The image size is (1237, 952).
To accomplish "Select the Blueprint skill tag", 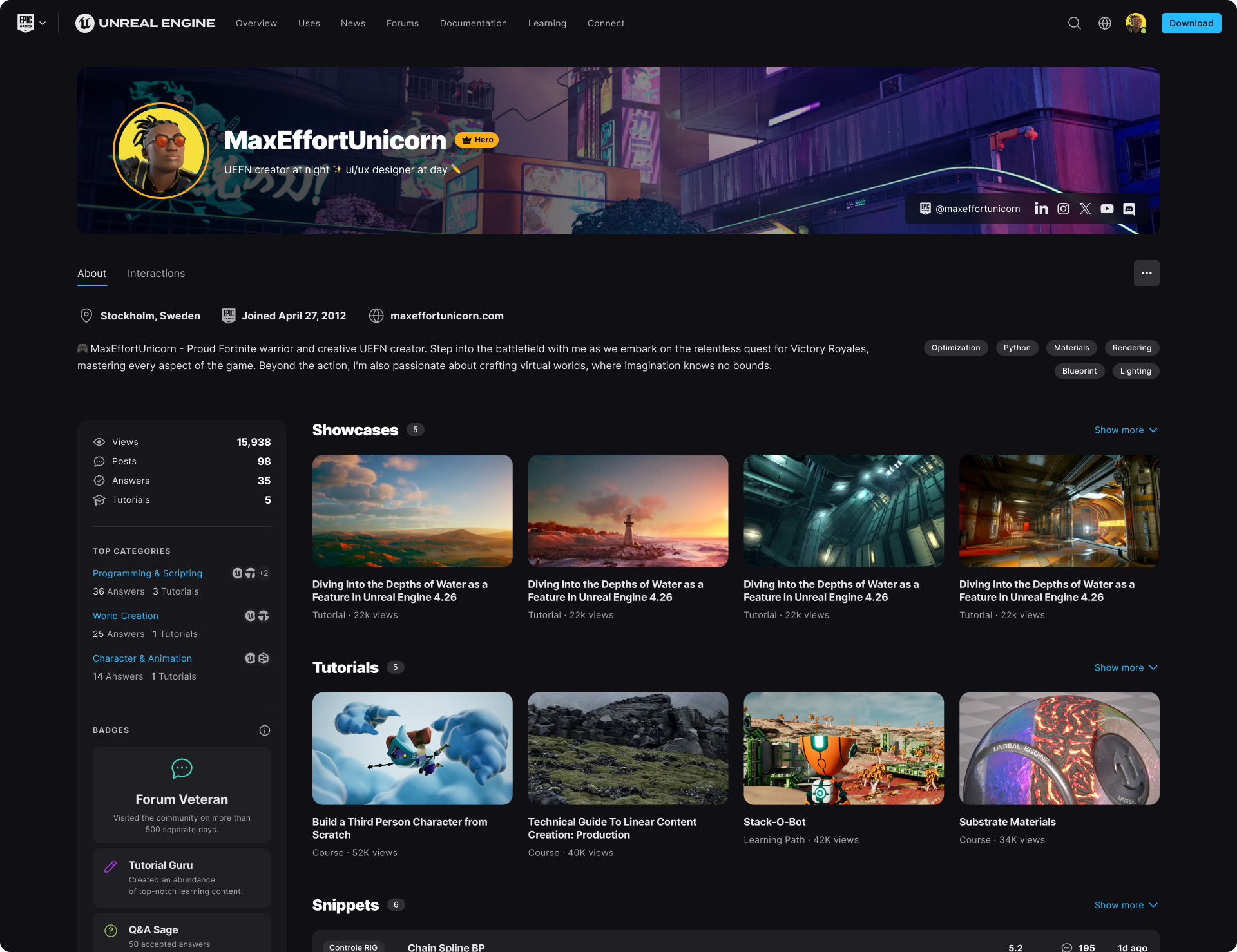I will [1079, 371].
